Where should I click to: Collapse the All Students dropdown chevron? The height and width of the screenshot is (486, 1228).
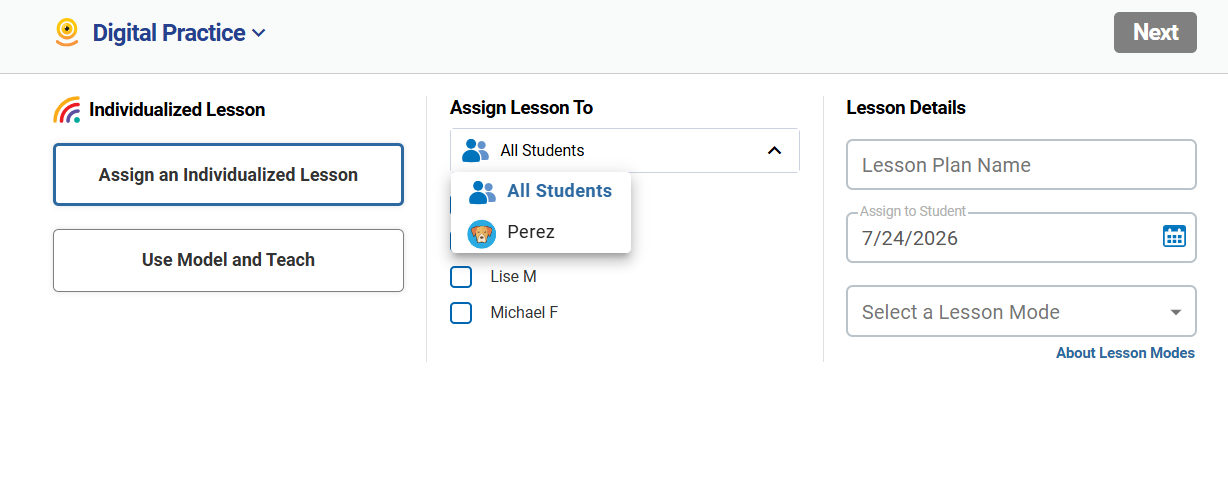[x=774, y=151]
